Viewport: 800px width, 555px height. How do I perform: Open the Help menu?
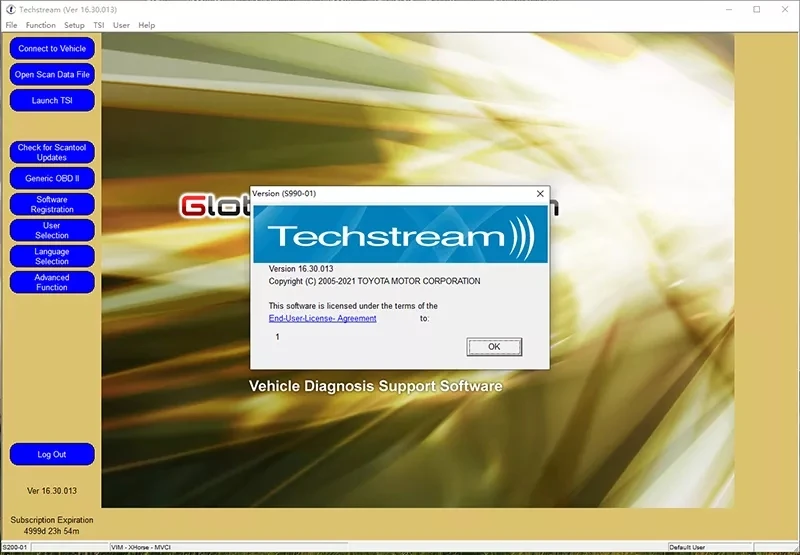click(x=146, y=25)
